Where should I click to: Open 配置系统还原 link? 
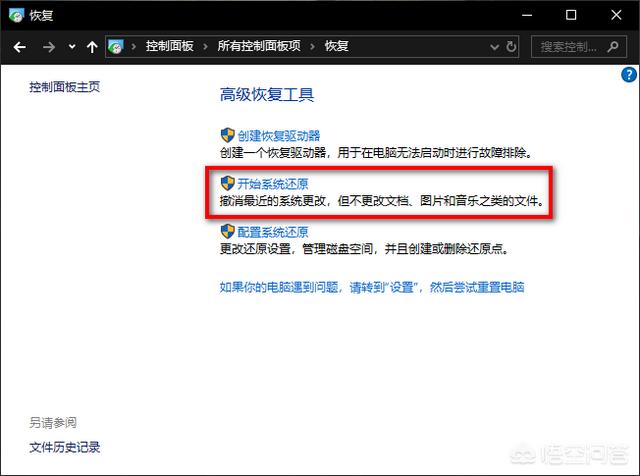pyautogui.click(x=273, y=232)
